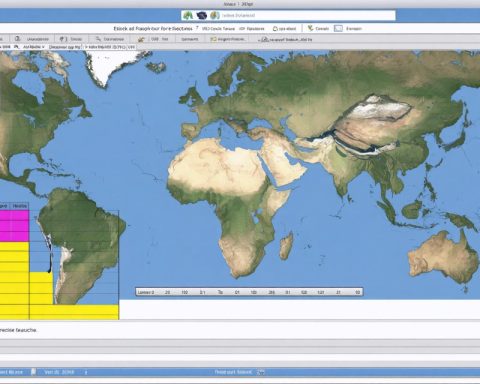The width and height of the screenshot is (480, 384).
Task: Click the small bucket icon in the second row
Action: (x=275, y=29)
